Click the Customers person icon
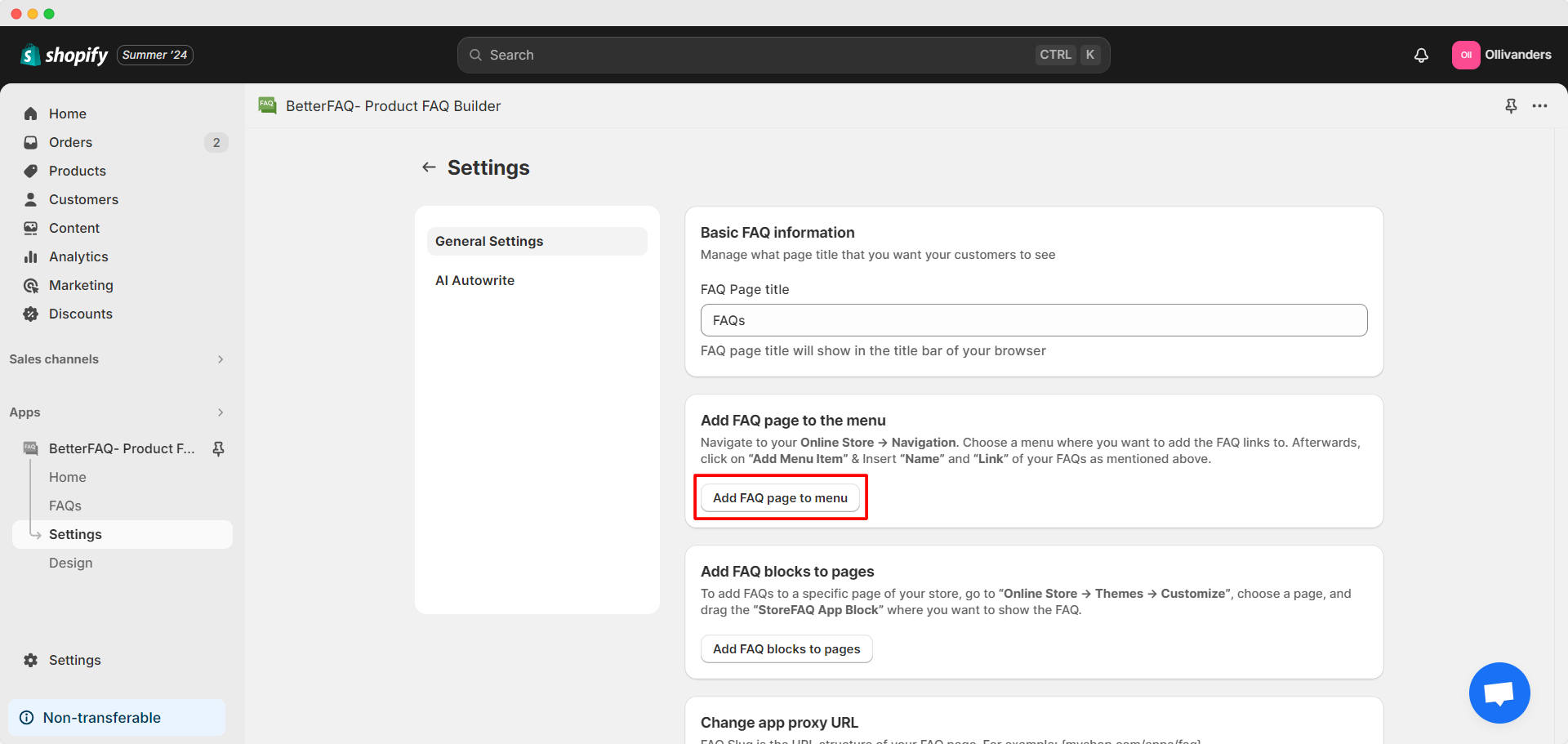The height and width of the screenshot is (744, 1568). coord(31,199)
